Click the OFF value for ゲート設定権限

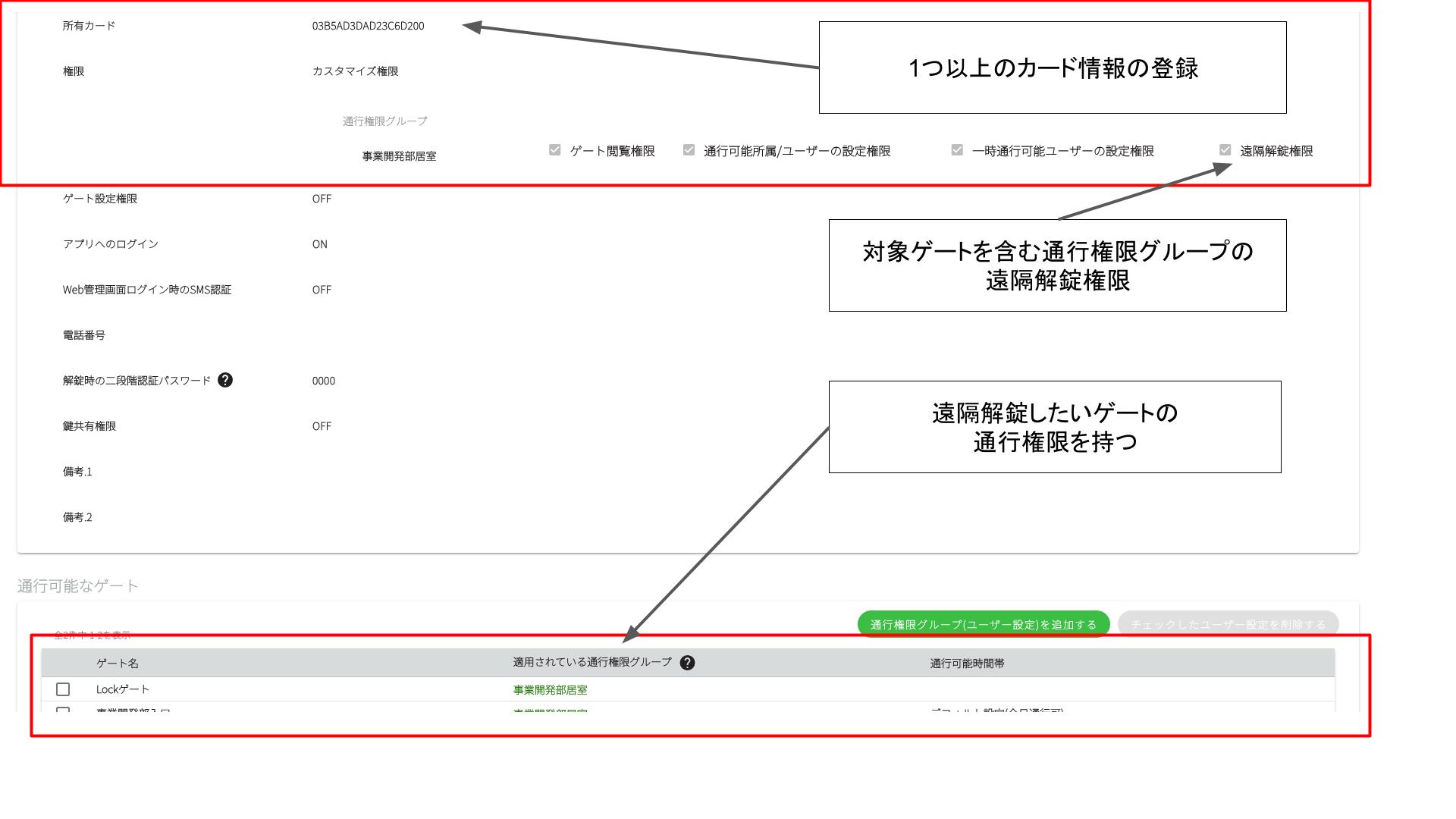pos(322,199)
